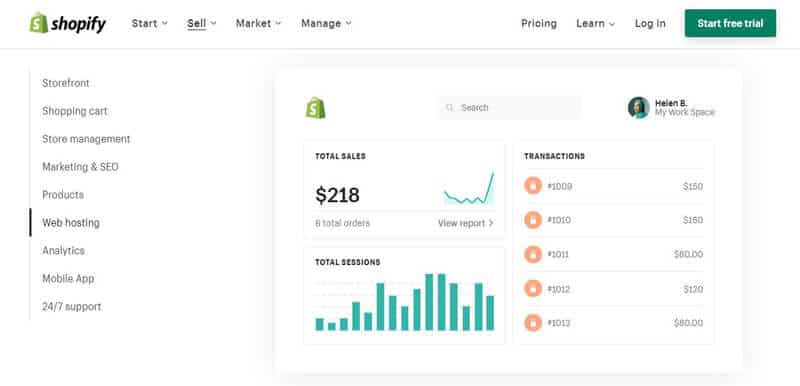Open transaction #1012 orange icon
The height and width of the screenshot is (386, 800).
click(x=533, y=289)
